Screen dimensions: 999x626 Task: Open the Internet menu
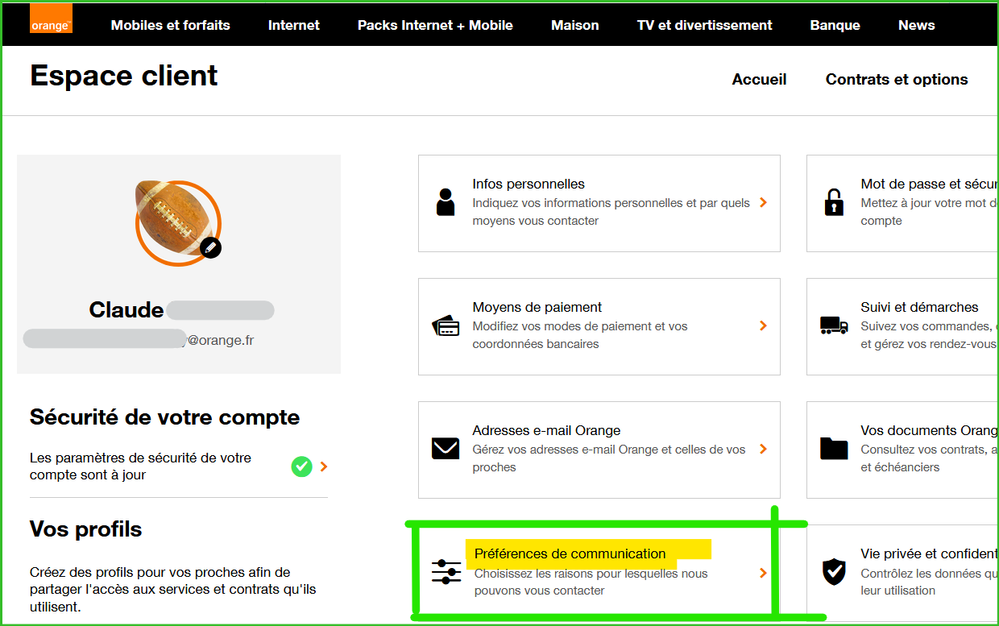[294, 25]
